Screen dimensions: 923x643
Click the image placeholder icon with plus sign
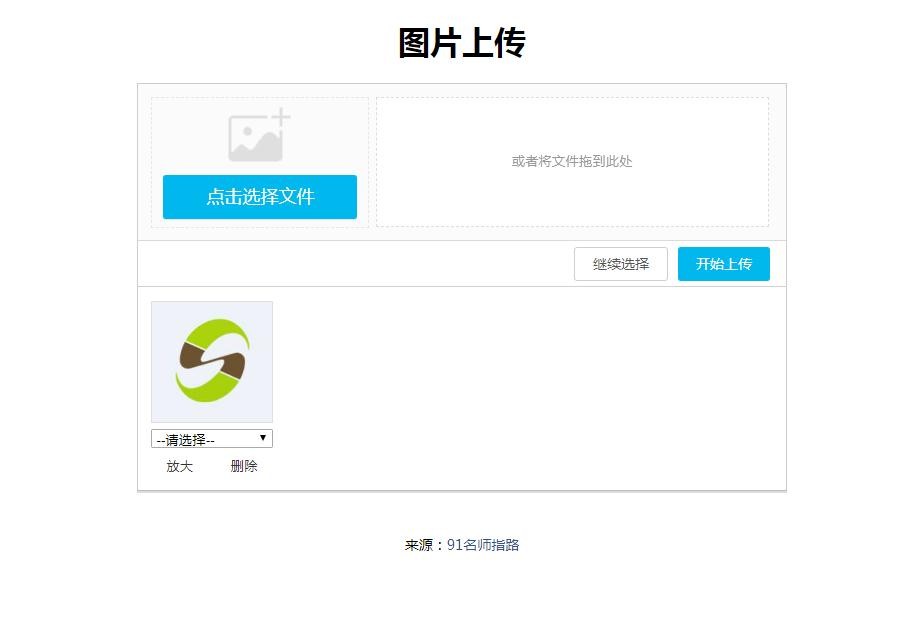(259, 135)
